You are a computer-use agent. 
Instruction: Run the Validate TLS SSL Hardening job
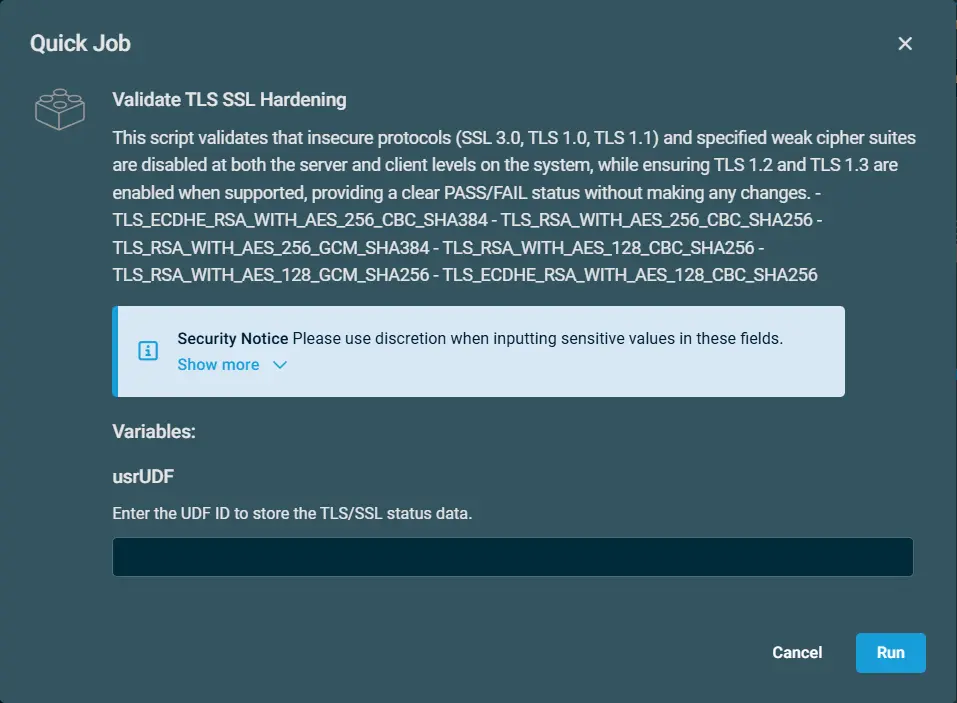(890, 652)
